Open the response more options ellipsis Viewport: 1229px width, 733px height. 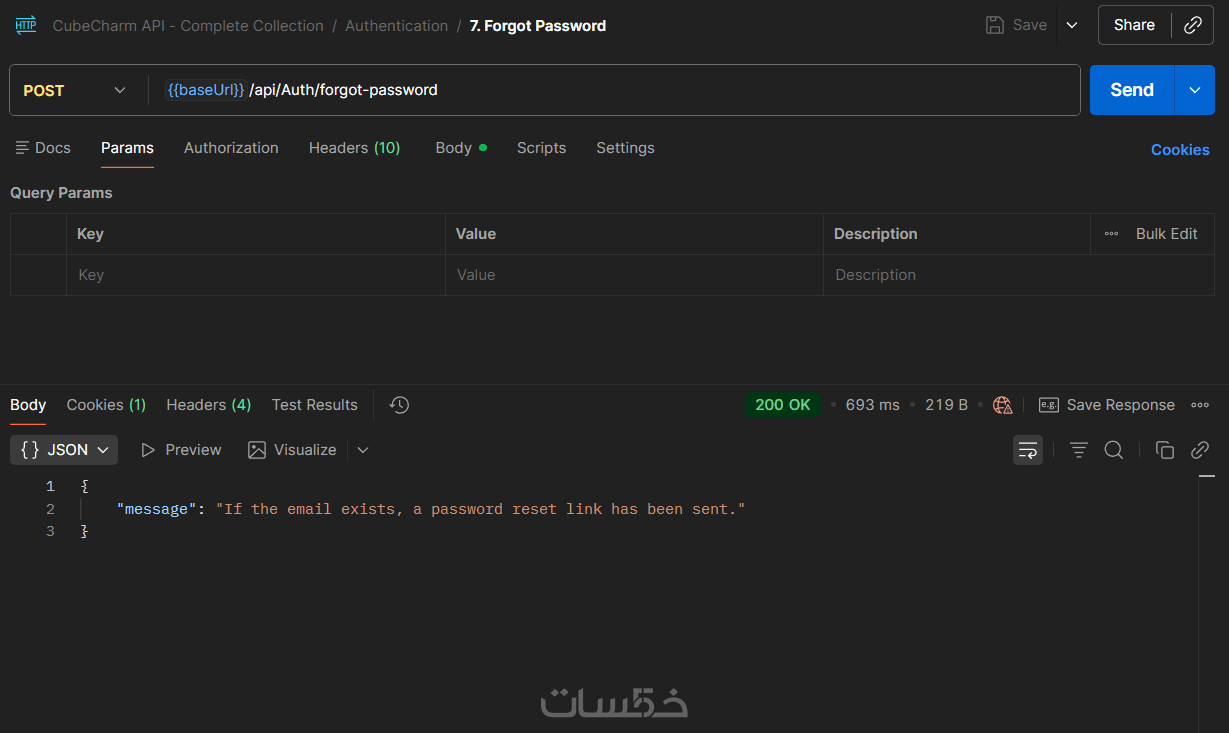1200,405
